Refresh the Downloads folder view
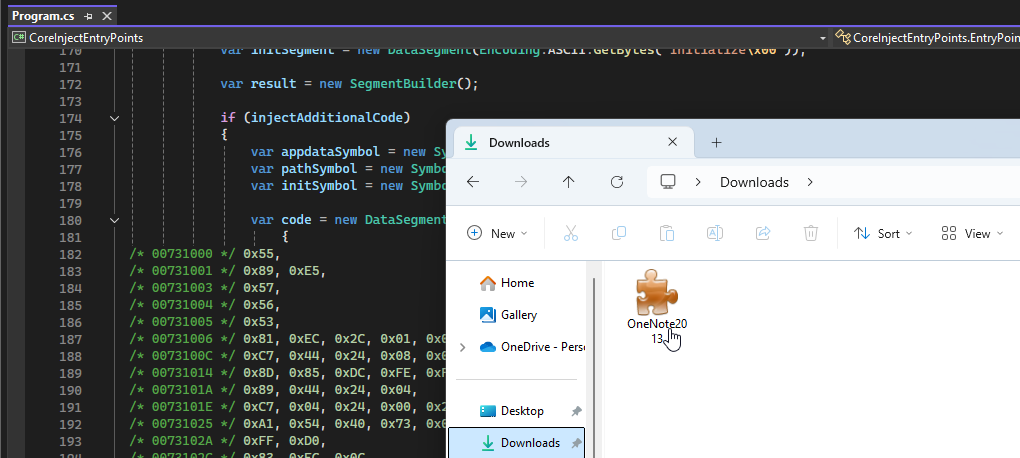Viewport: 1020px width, 458px height. tap(617, 182)
